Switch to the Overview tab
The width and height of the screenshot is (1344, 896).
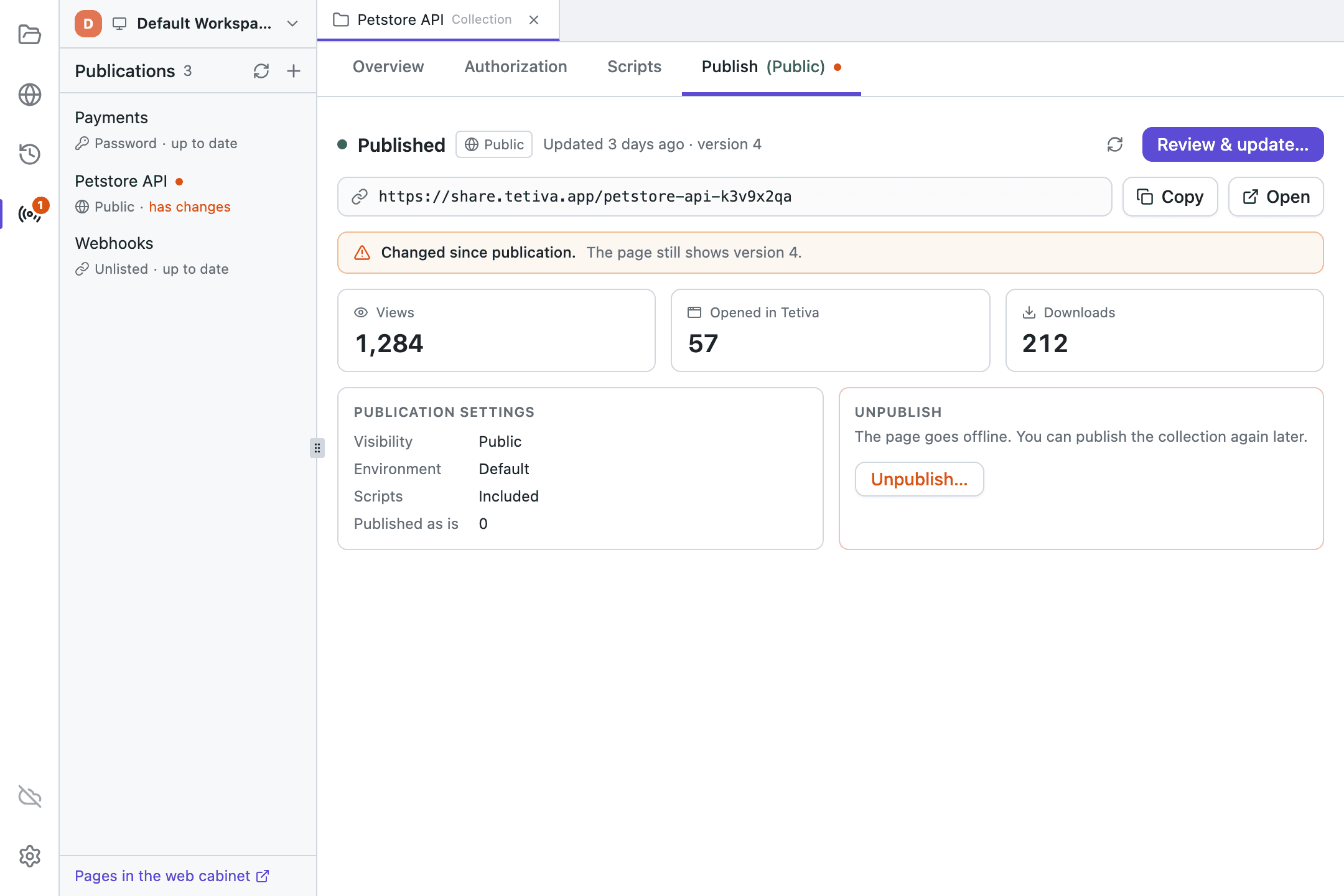click(x=388, y=67)
